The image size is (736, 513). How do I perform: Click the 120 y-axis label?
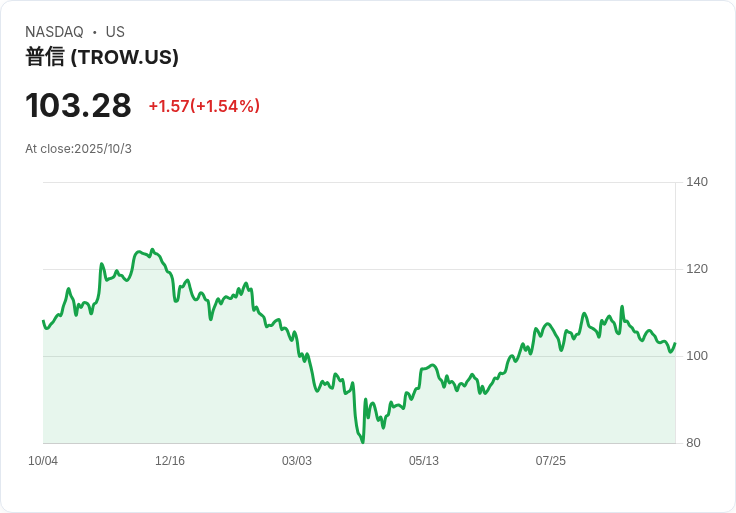[696, 269]
